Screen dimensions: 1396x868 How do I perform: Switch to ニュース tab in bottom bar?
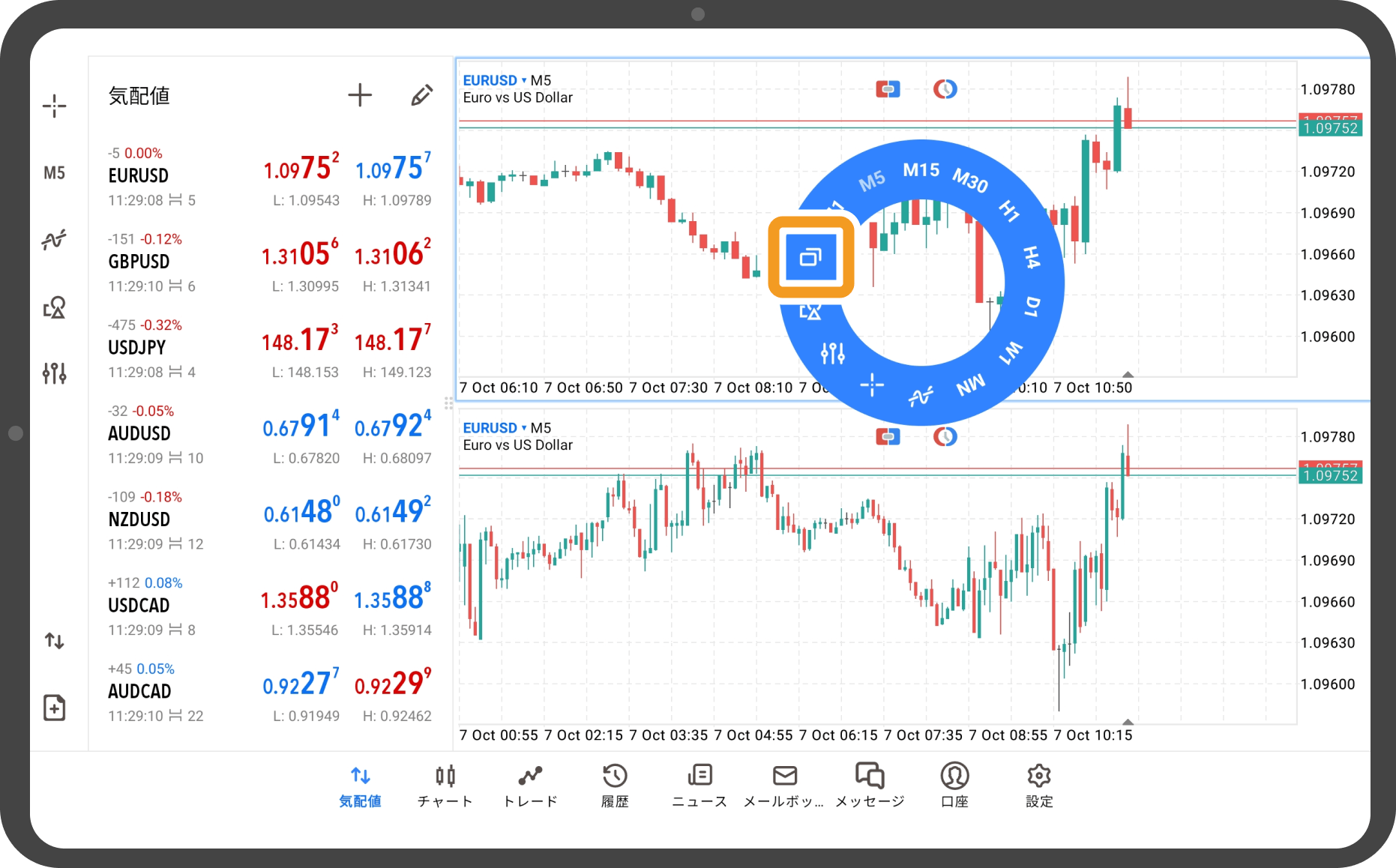coord(699,786)
